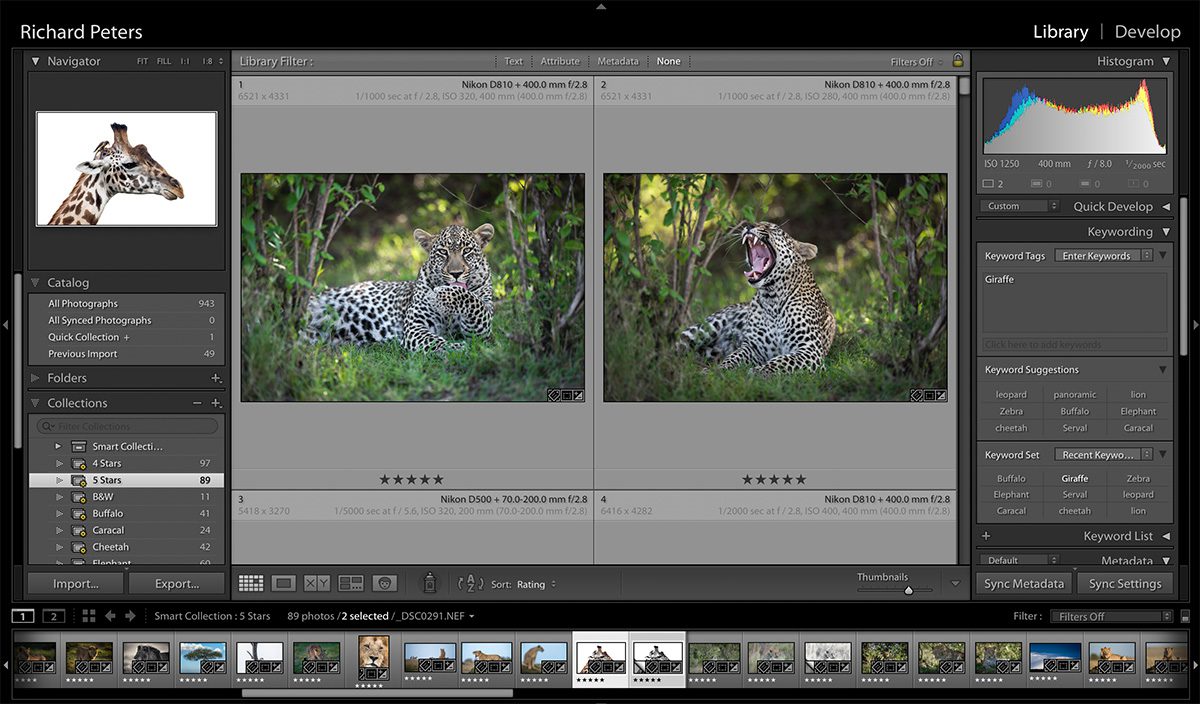Set Navigator zoom to FIT

142,62
